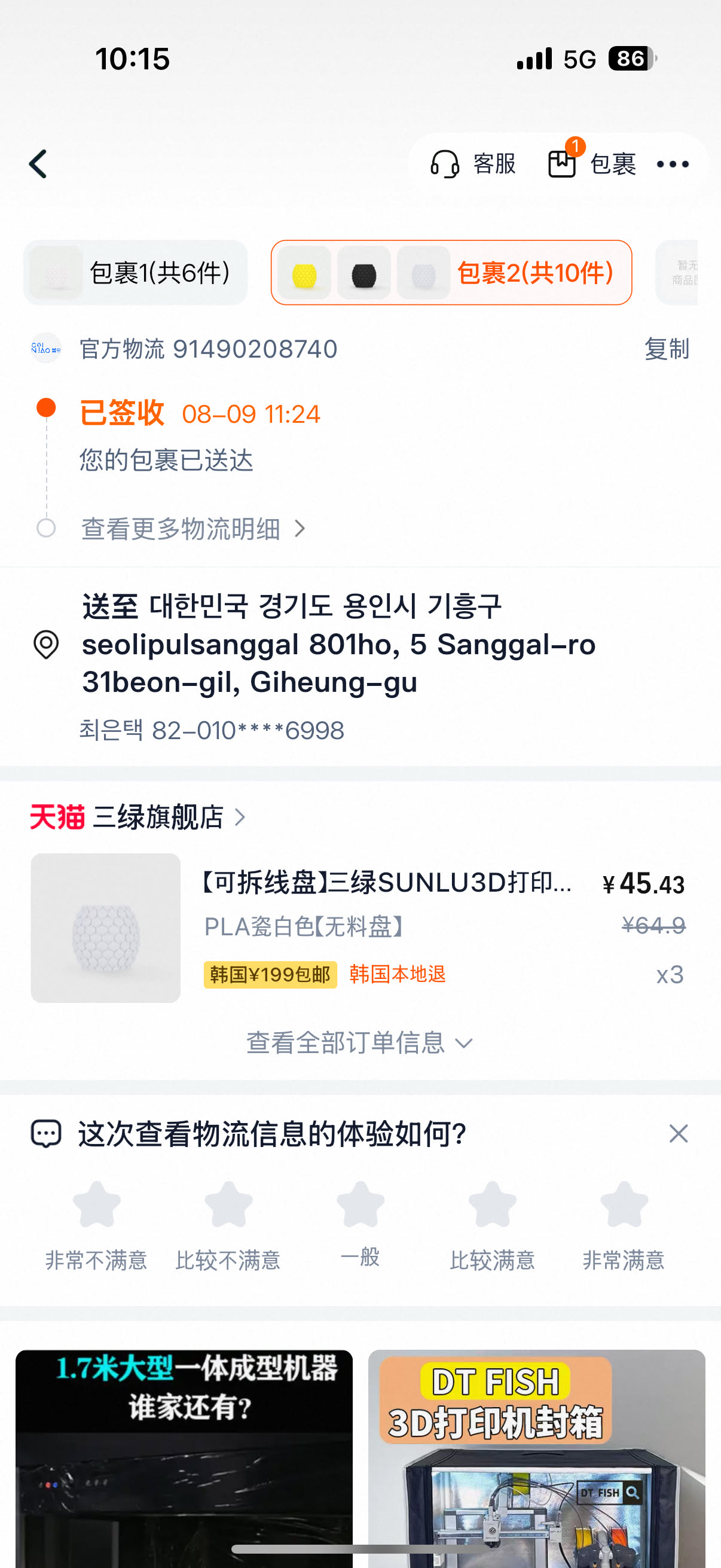Open the PLA filament product thumbnail
721x1568 pixels.
(x=106, y=928)
